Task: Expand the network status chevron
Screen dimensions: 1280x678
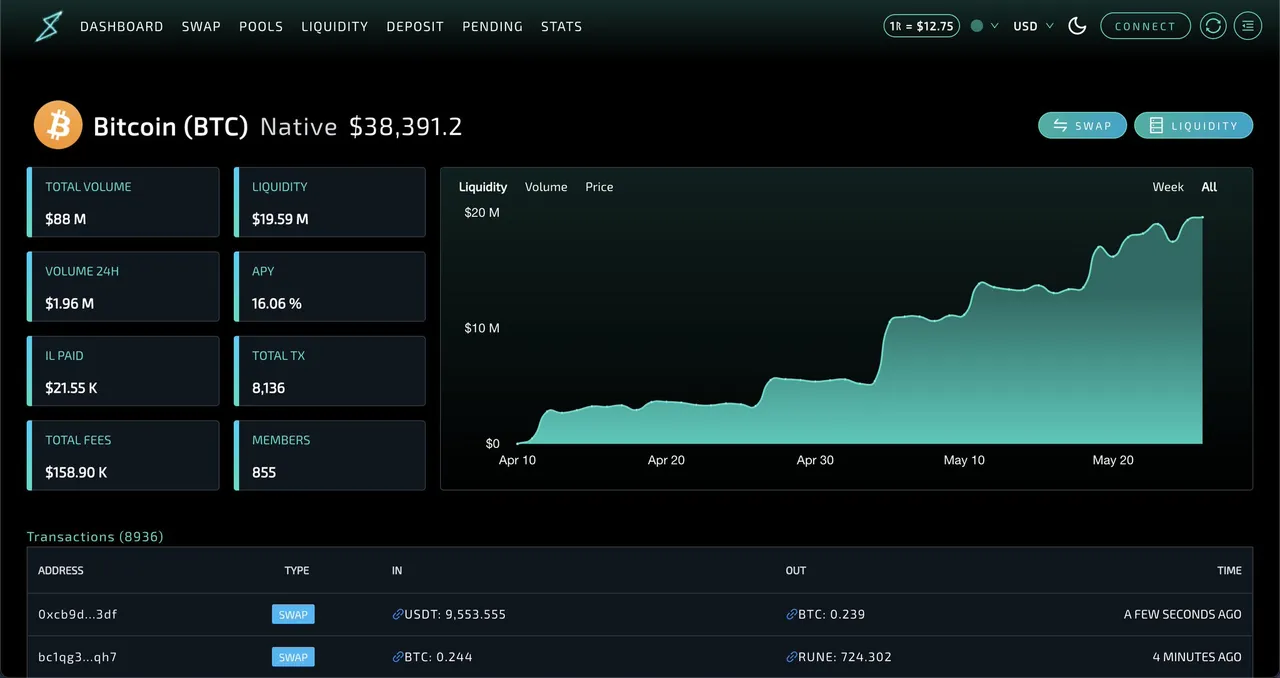Action: point(994,26)
